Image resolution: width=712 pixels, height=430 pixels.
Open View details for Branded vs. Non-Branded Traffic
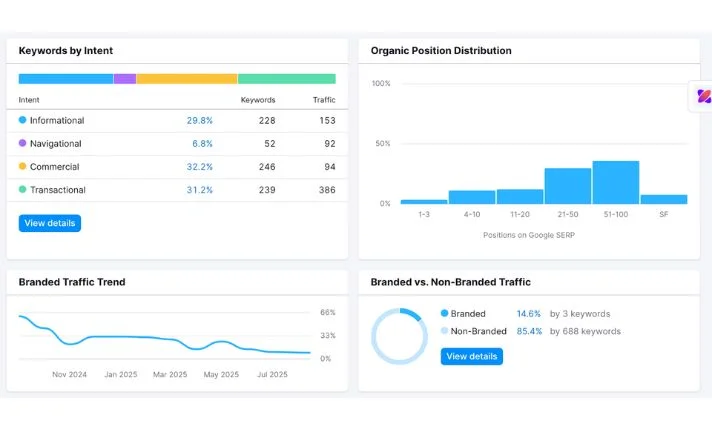point(471,356)
